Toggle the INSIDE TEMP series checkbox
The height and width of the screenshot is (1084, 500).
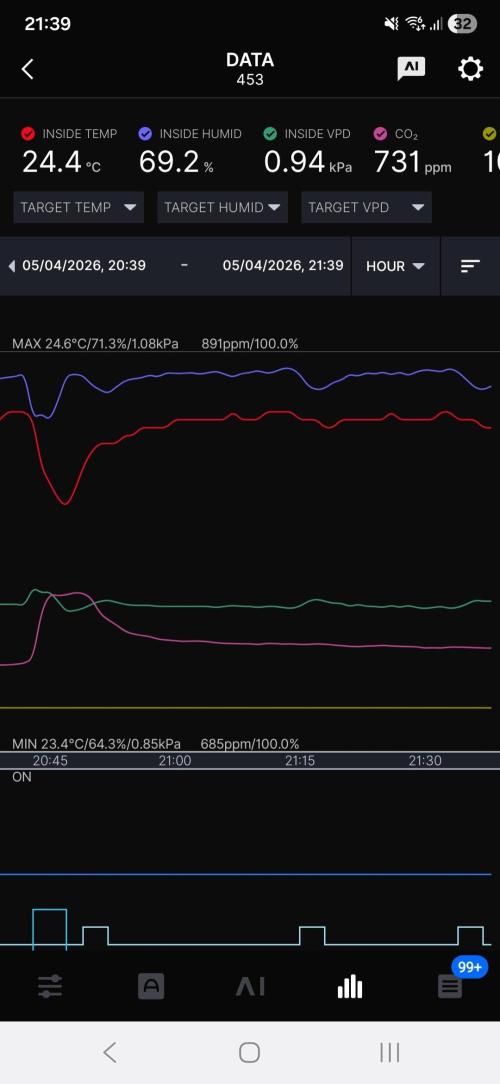28,133
